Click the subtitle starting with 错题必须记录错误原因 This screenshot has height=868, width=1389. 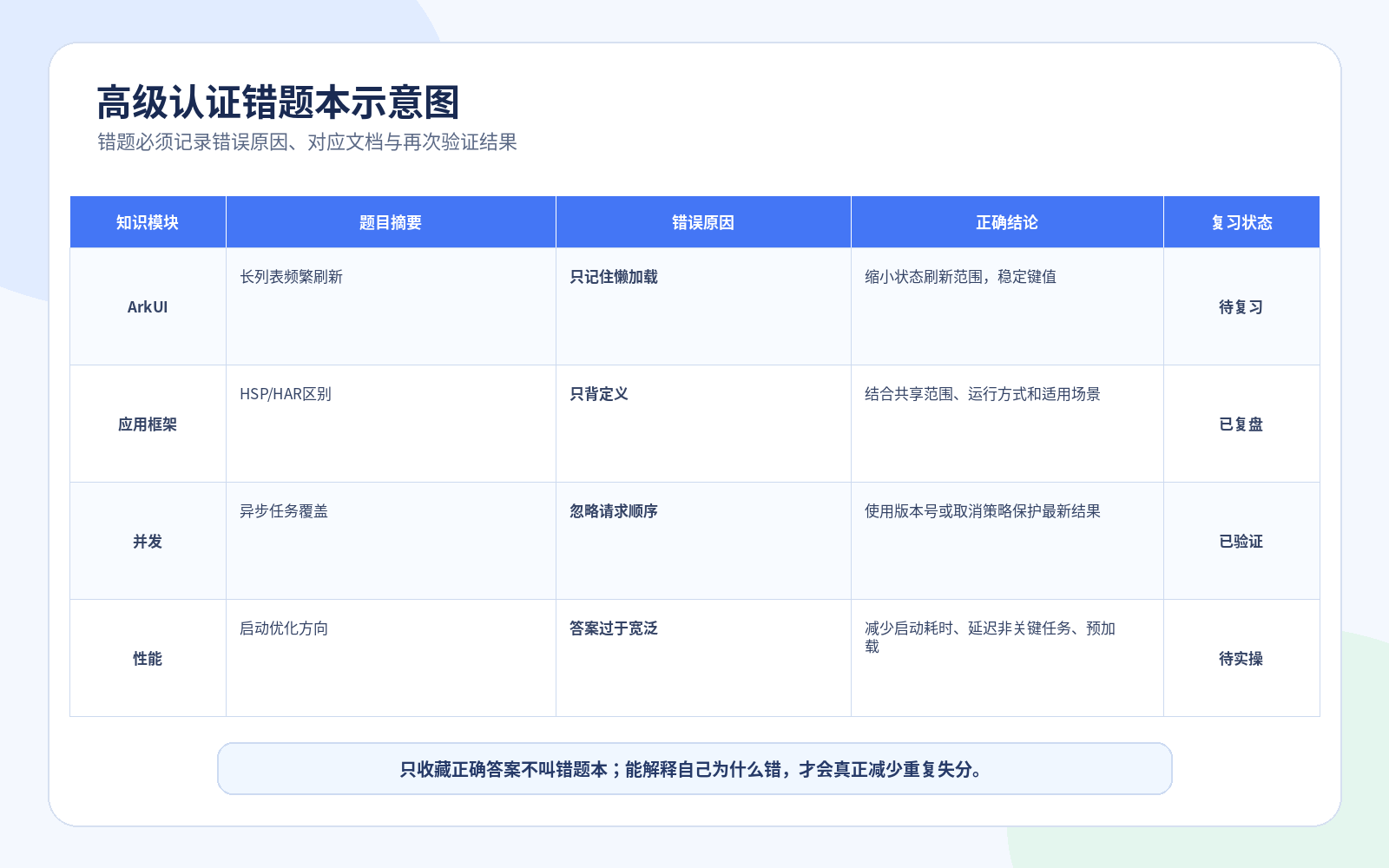pos(307,142)
